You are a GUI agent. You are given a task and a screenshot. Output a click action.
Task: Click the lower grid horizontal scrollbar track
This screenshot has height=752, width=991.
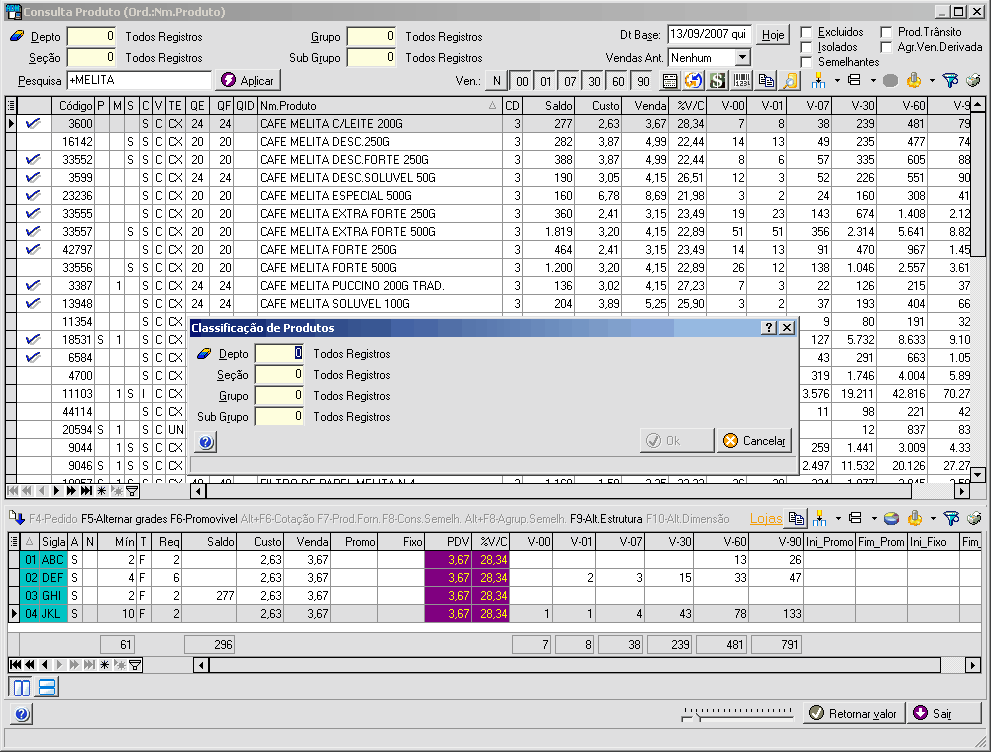tap(575, 665)
